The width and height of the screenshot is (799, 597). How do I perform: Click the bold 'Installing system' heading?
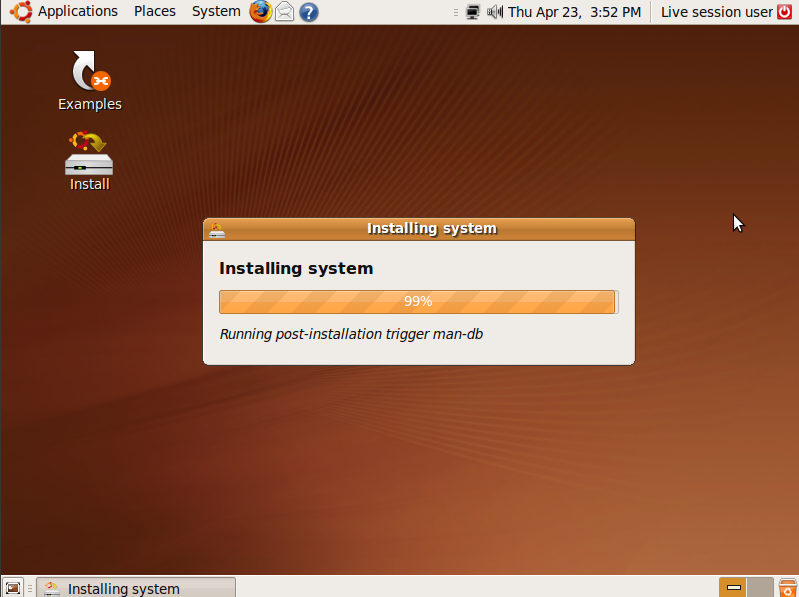pyautogui.click(x=296, y=268)
